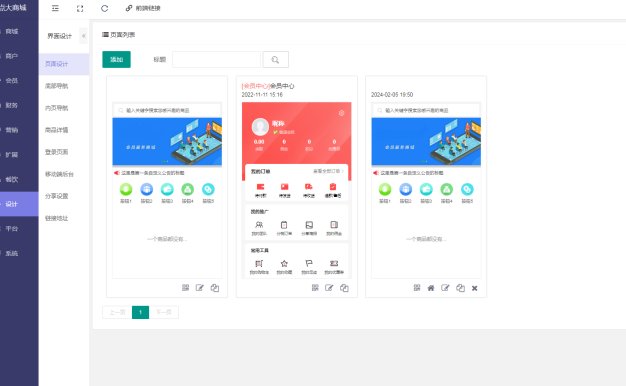Edit the first untitled page card
Screen dimensions: 626x386
click(x=200, y=287)
